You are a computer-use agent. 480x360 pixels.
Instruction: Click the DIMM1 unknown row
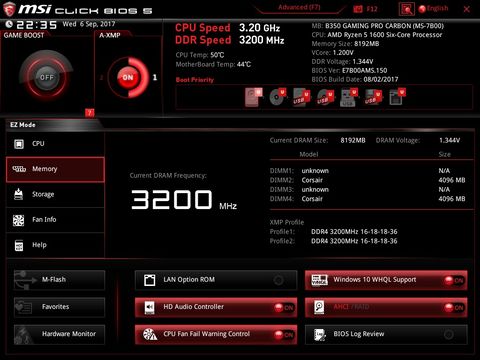pyautogui.click(x=360, y=171)
